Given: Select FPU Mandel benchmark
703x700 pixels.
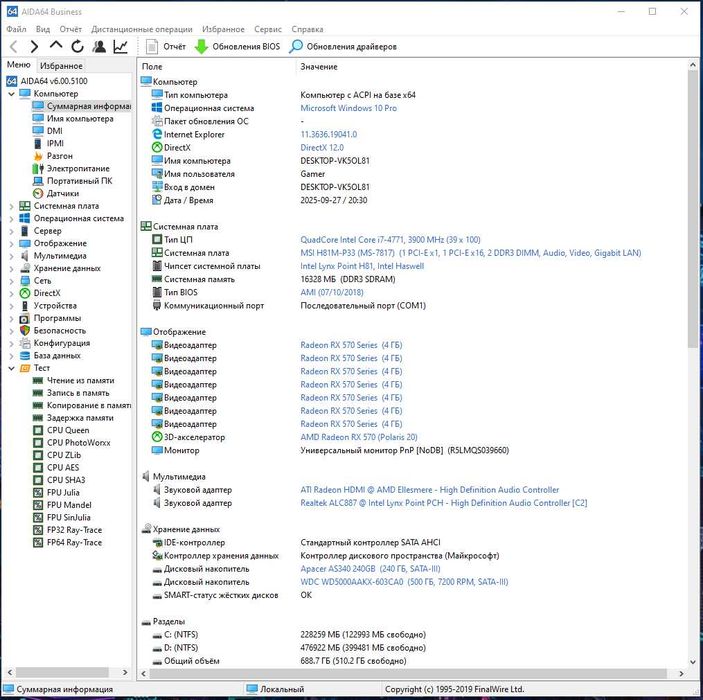Looking at the screenshot, I should pos(69,505).
